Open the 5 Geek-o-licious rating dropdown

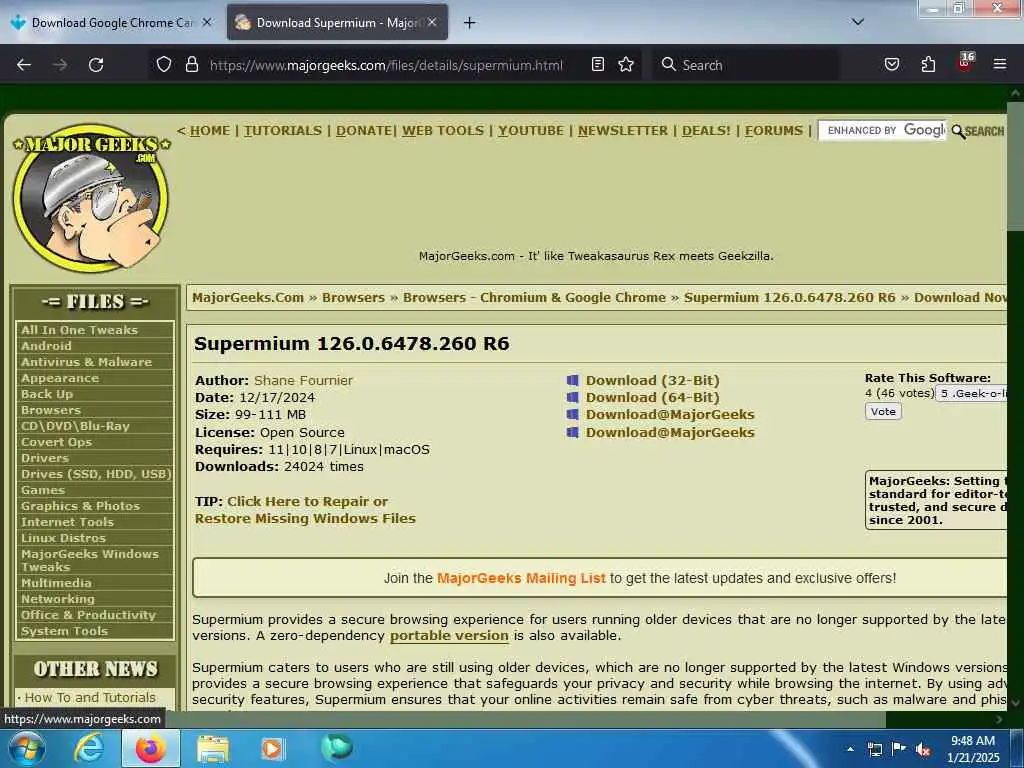(x=972, y=393)
